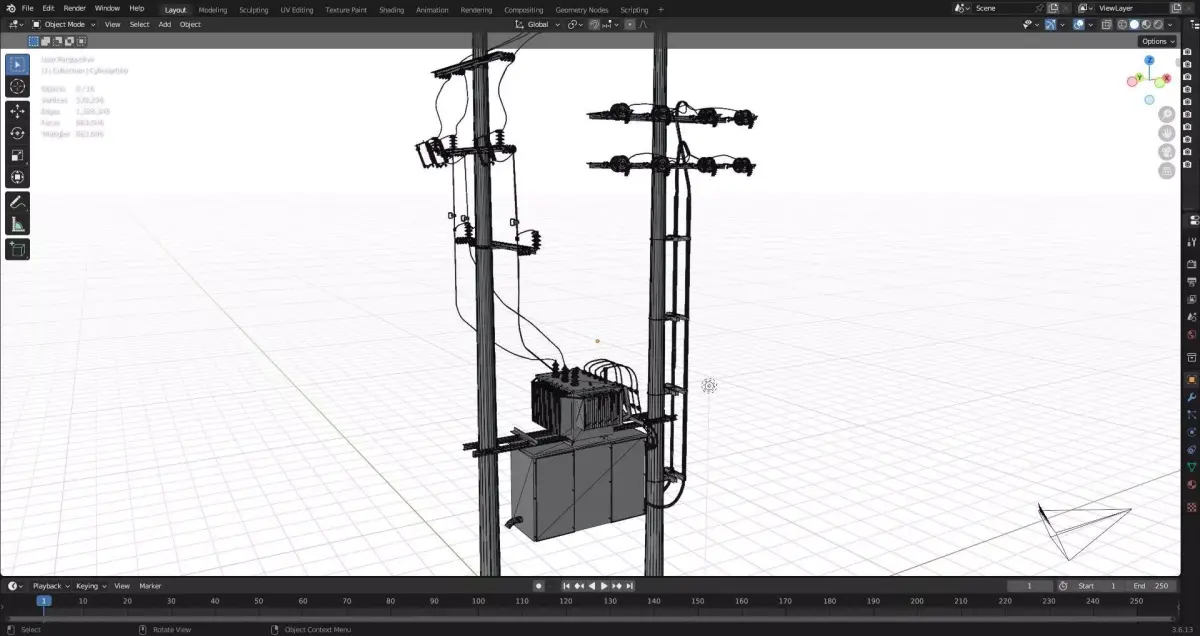The height and width of the screenshot is (636, 1200).
Task: Click the End frame field
Action: point(1149,586)
